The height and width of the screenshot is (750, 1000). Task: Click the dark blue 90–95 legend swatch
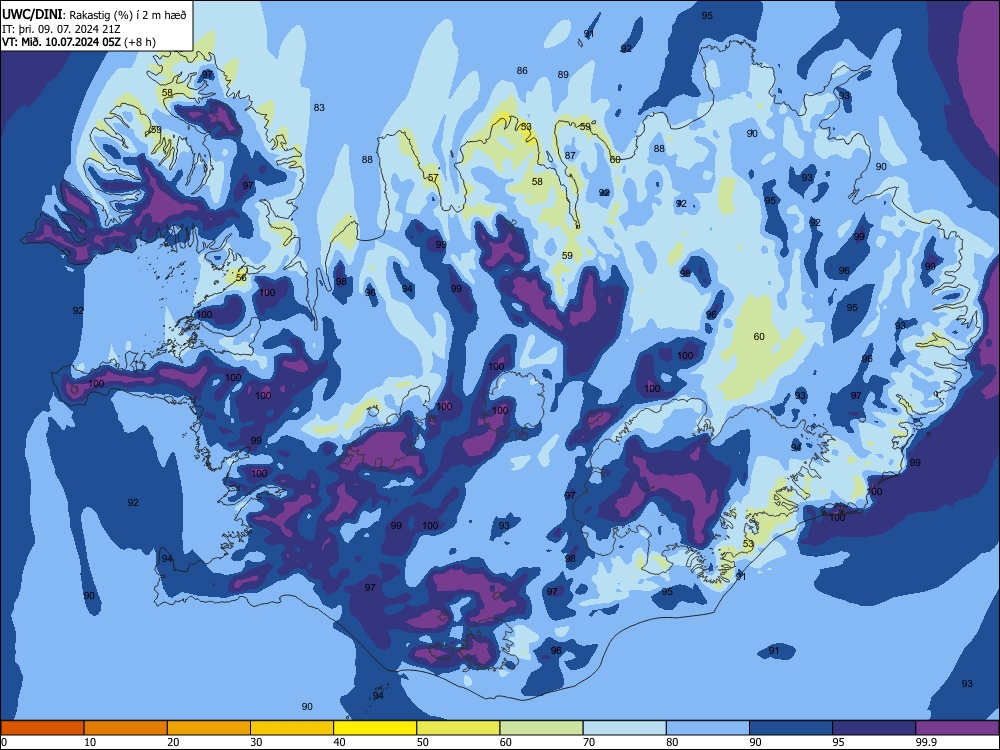coord(791,728)
